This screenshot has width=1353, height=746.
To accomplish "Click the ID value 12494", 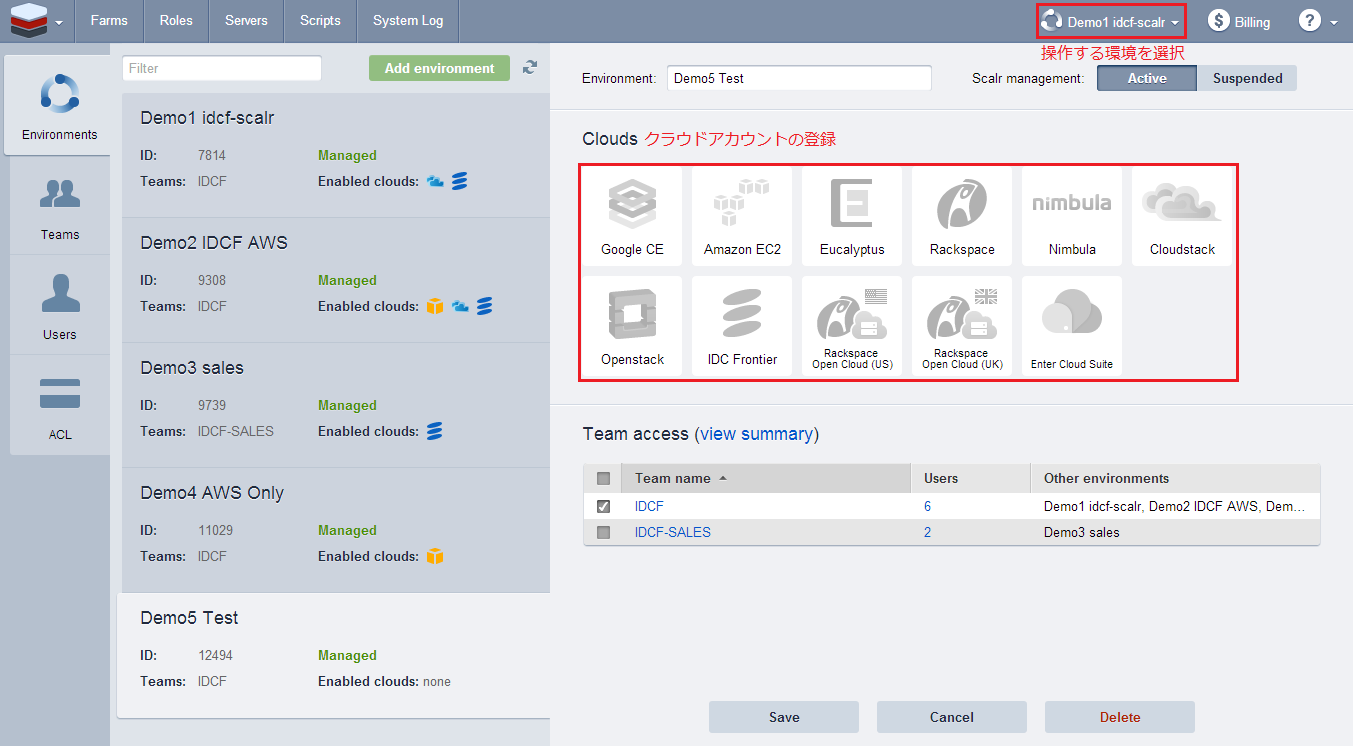I will [215, 656].
